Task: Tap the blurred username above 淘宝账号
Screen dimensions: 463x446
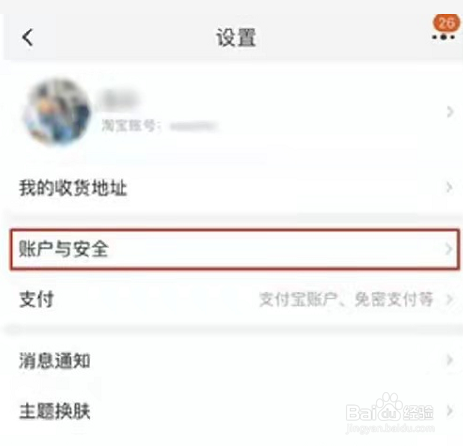Action: click(119, 99)
